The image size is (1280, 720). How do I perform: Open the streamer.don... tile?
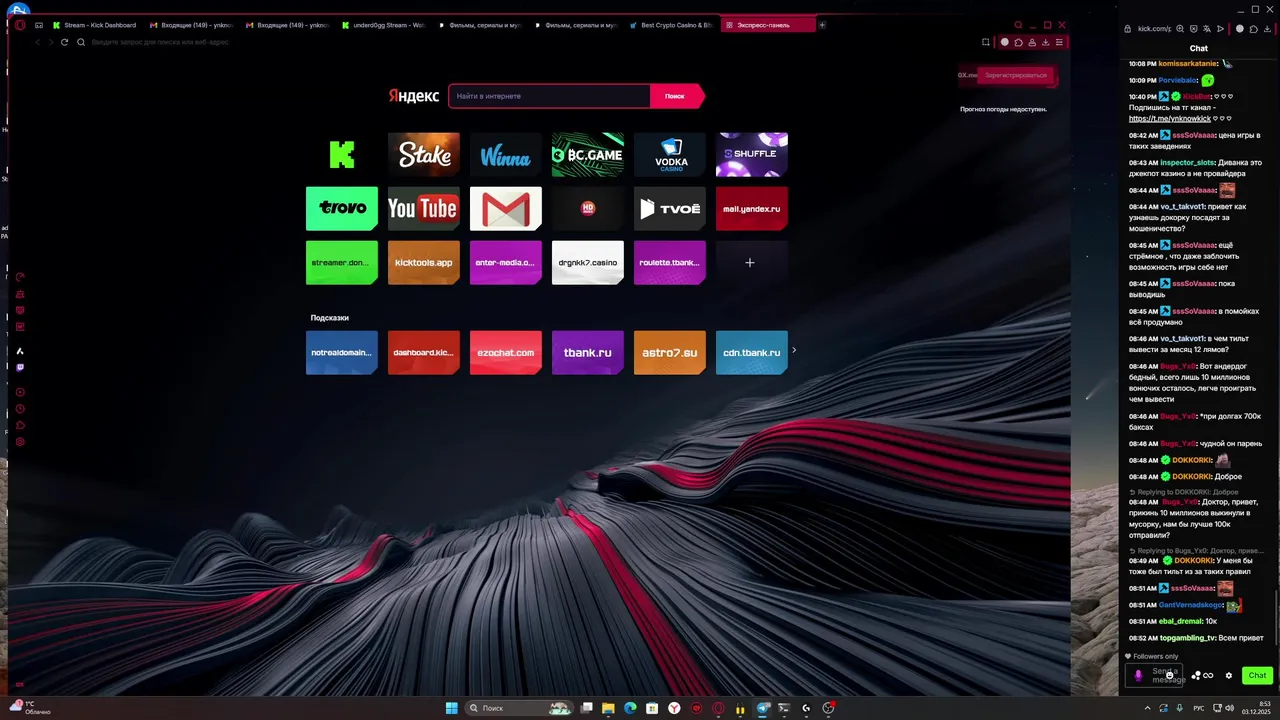[342, 262]
